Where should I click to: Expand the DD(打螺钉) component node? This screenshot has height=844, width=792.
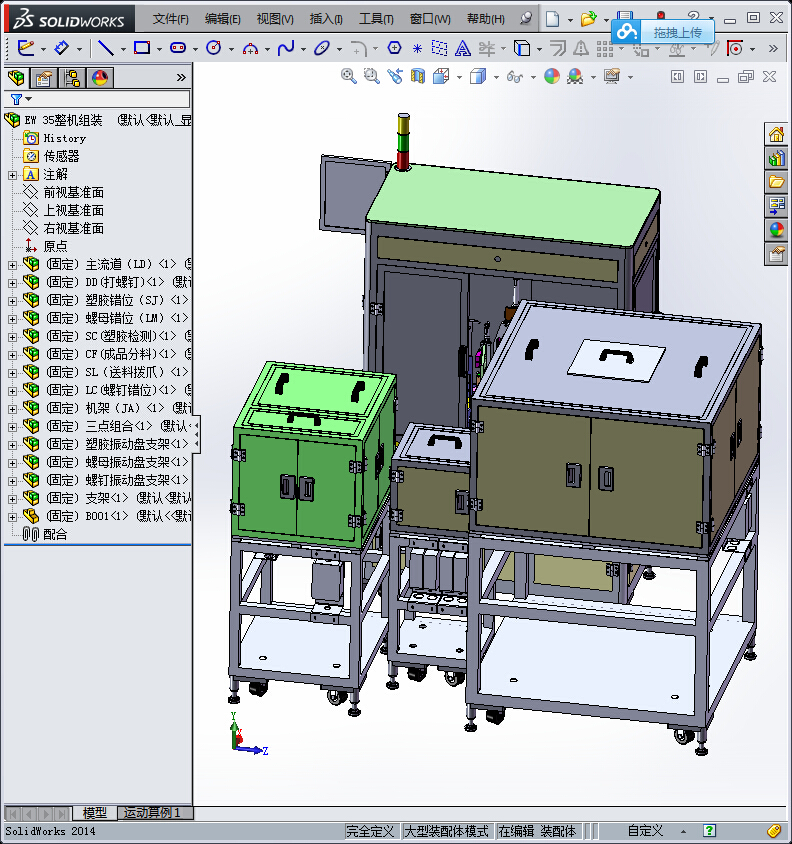(12, 283)
